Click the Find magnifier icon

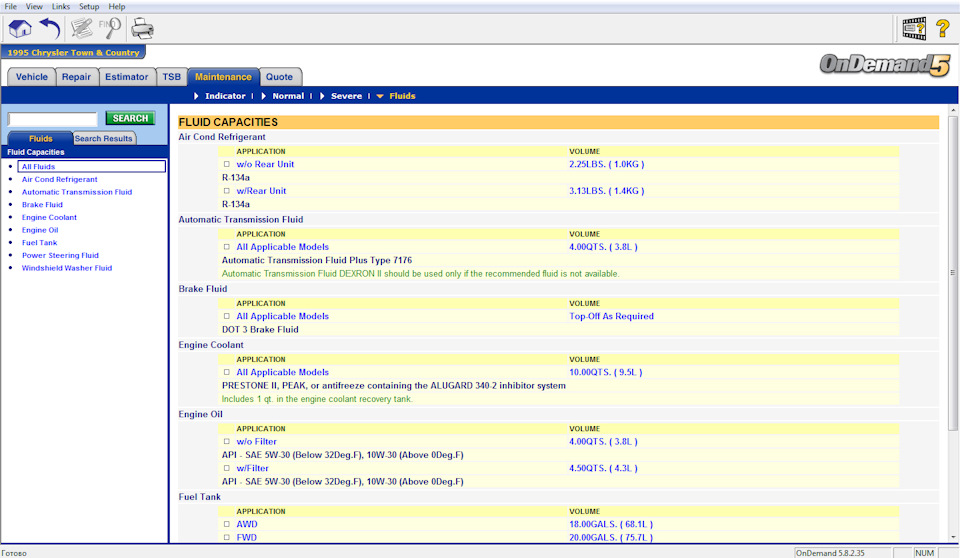[x=110, y=28]
